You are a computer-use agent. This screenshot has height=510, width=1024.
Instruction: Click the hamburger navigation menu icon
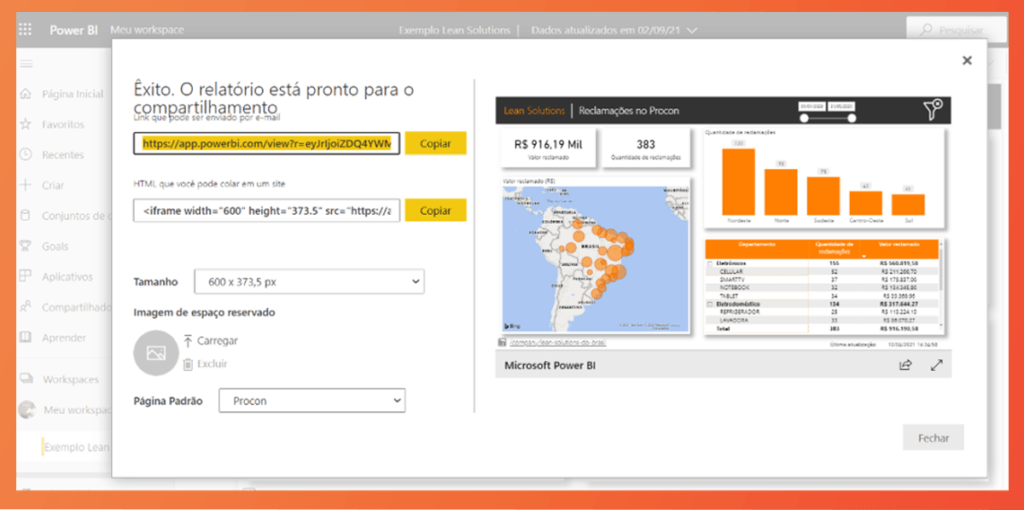[x=27, y=64]
